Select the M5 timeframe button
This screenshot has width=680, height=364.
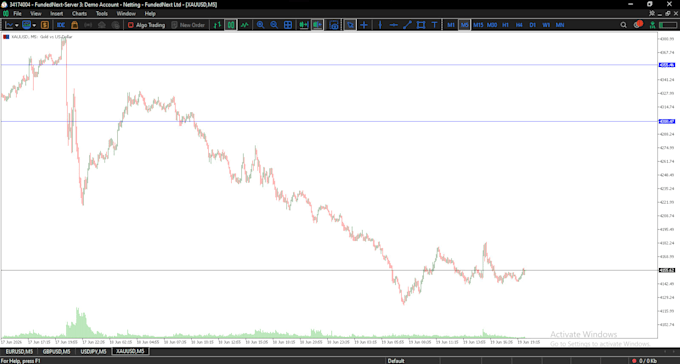click(x=464, y=25)
